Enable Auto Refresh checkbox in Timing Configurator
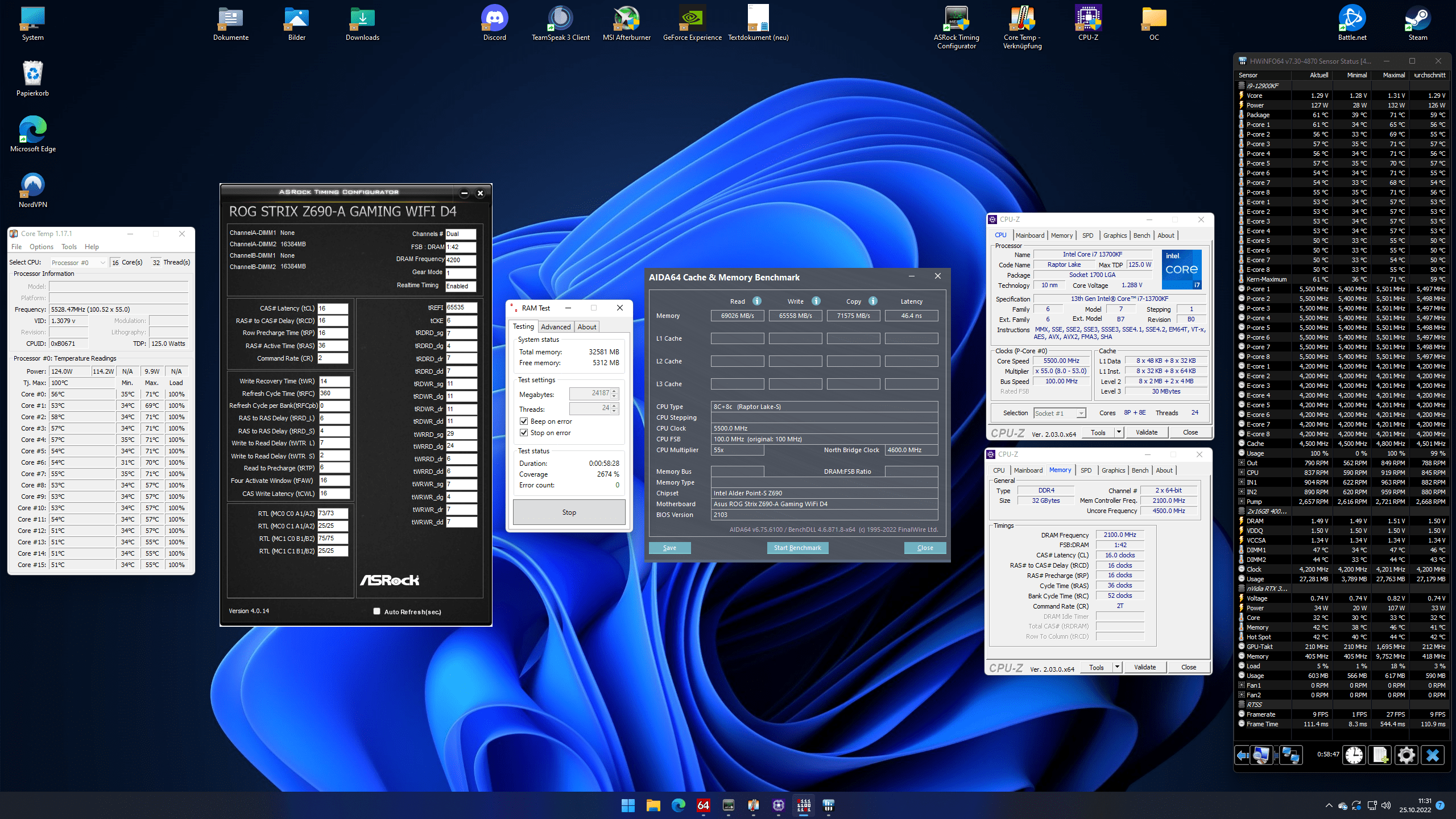The height and width of the screenshot is (819, 1456). click(x=377, y=611)
